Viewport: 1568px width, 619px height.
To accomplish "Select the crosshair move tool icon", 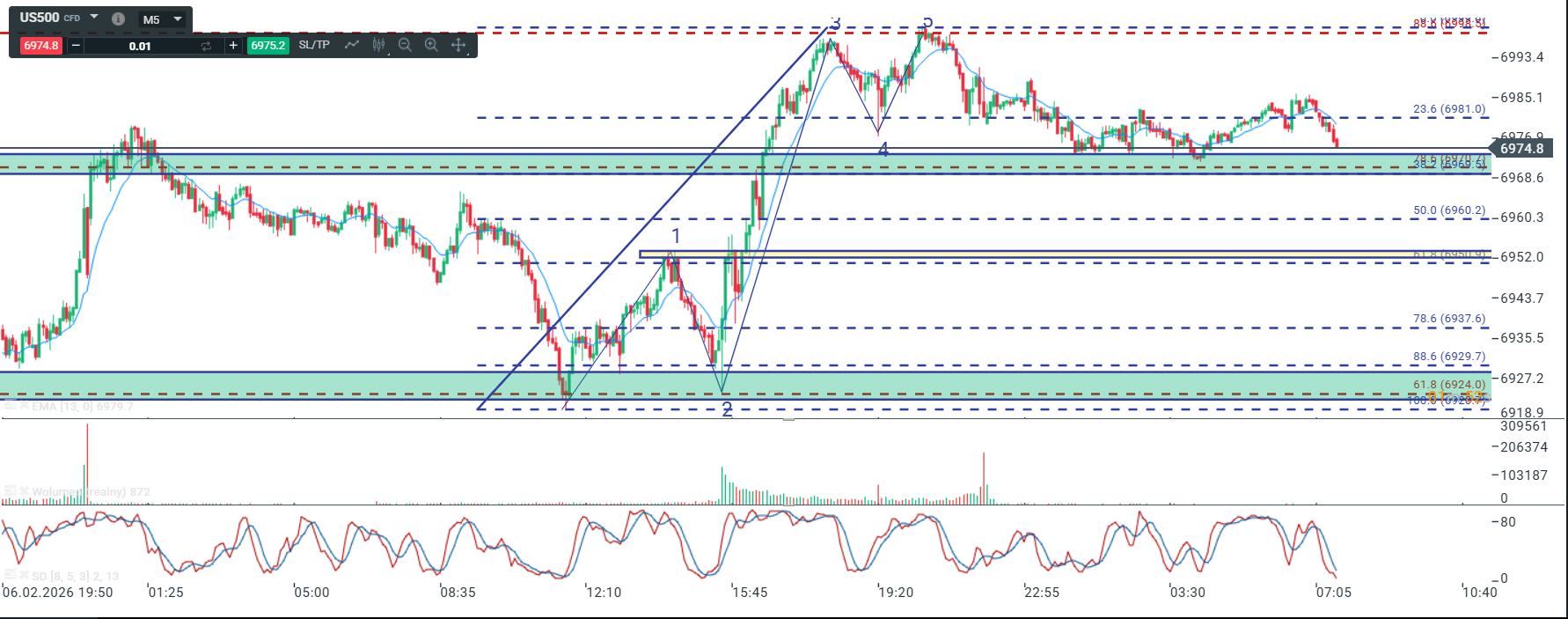I will click(458, 45).
